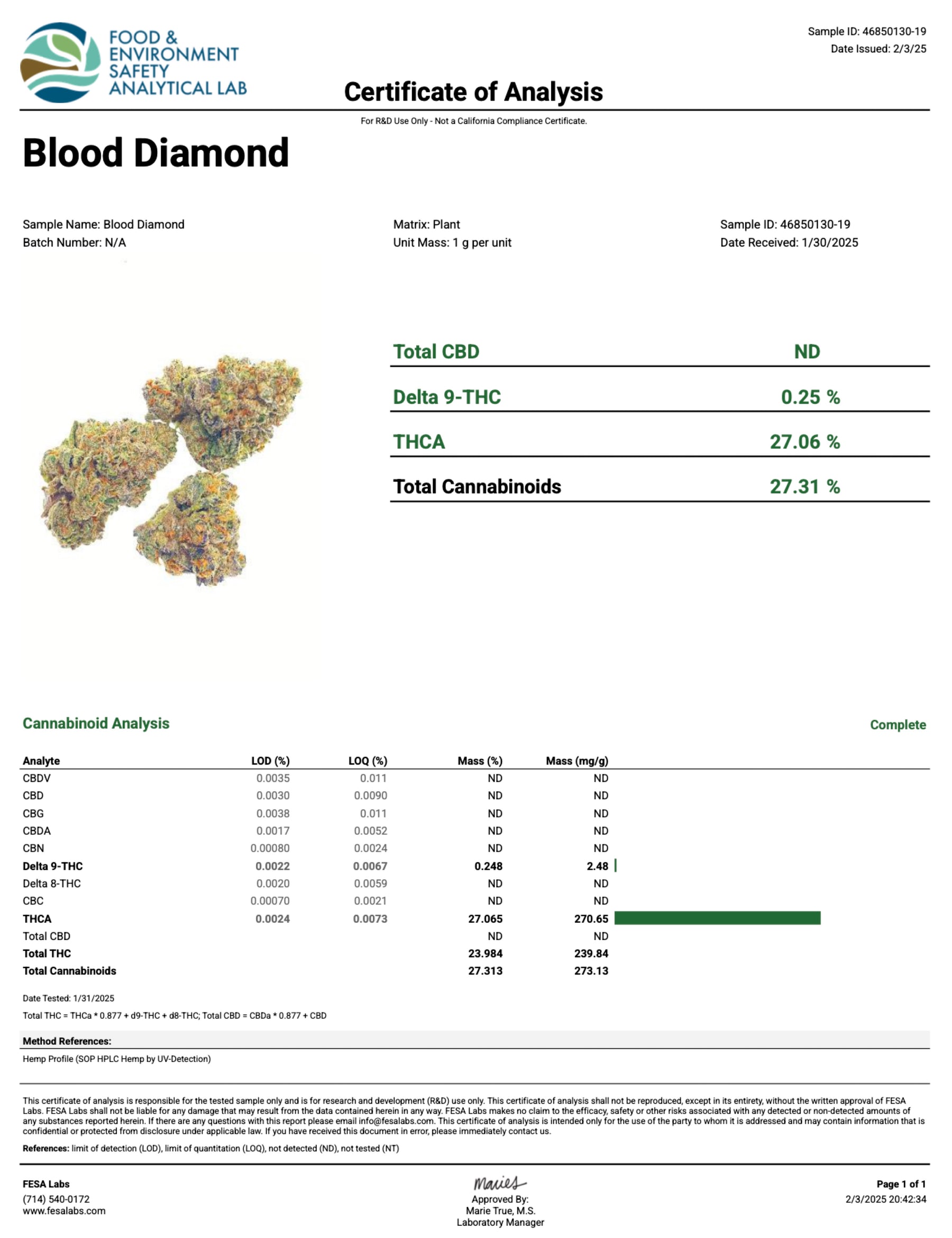
Task: Select the Certificate of Analysis title
Action: [x=473, y=92]
